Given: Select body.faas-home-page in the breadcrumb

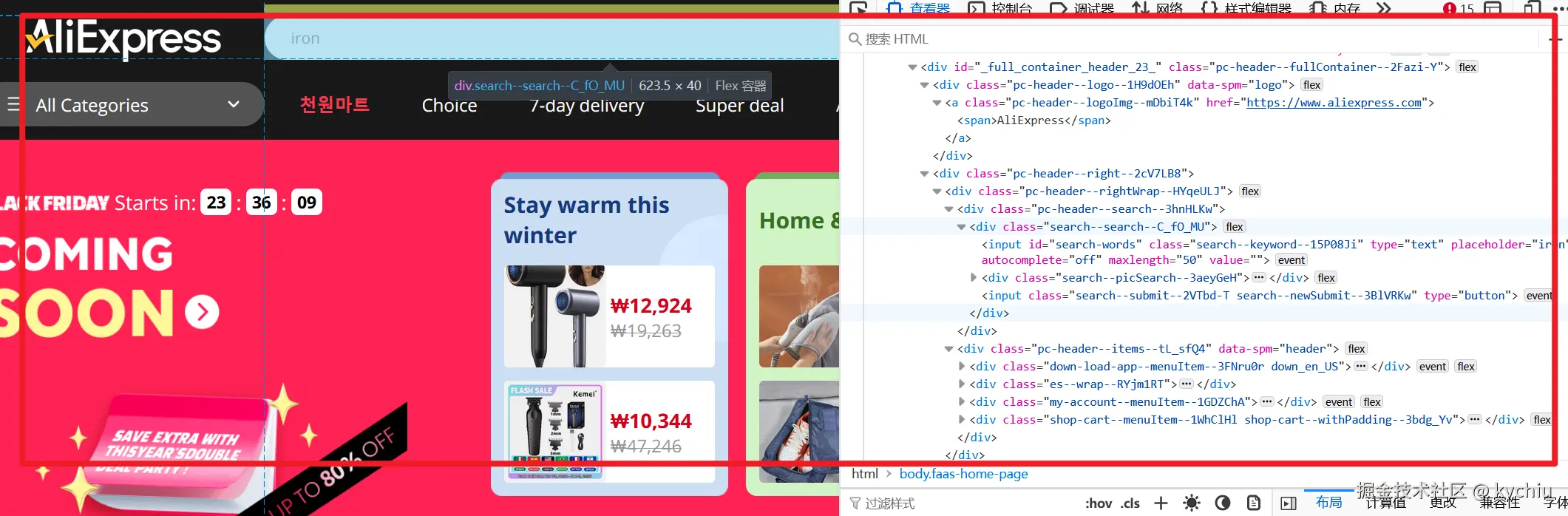Looking at the screenshot, I should [963, 474].
